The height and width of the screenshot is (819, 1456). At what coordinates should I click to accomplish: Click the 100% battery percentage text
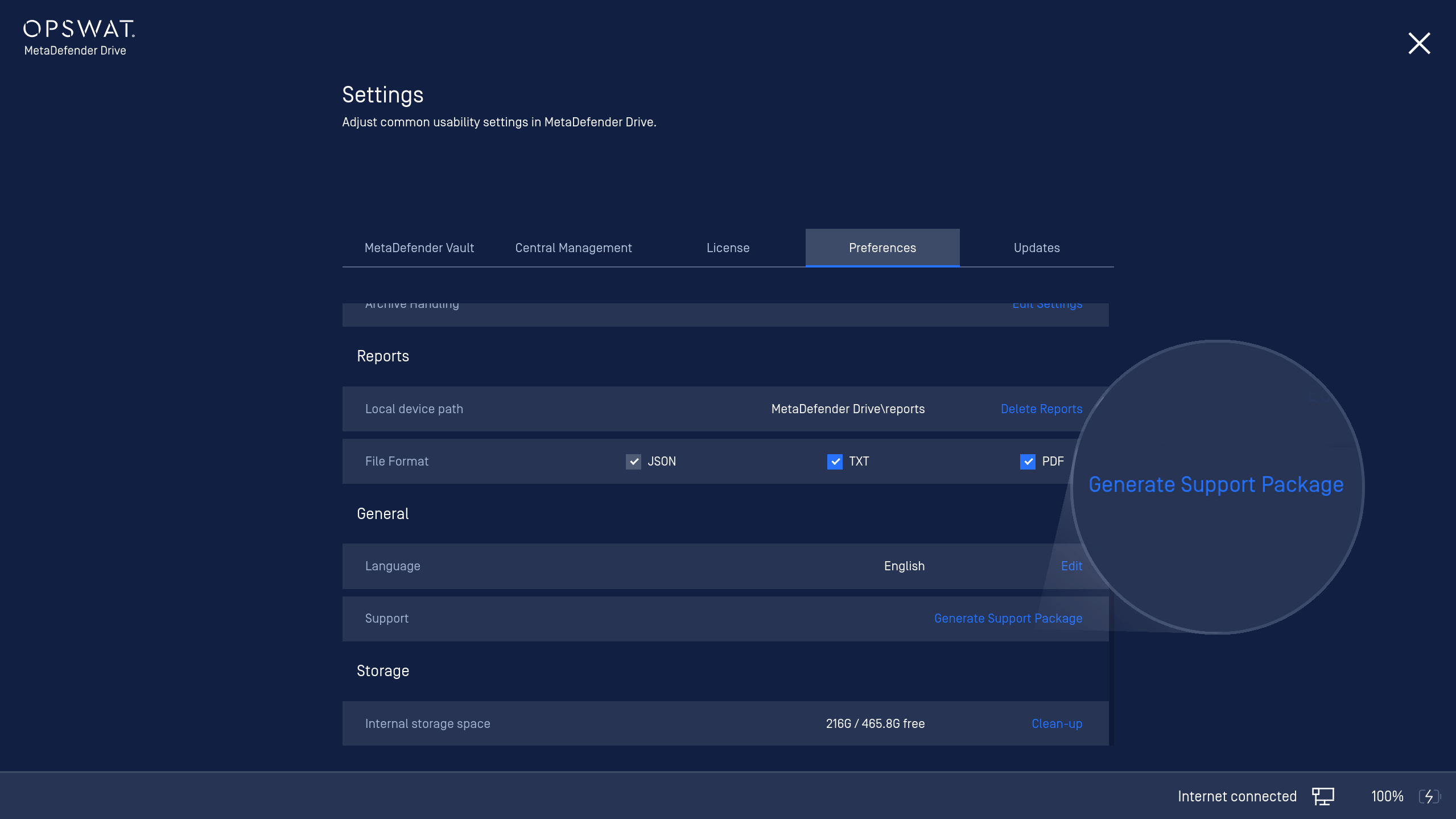coord(1387,796)
